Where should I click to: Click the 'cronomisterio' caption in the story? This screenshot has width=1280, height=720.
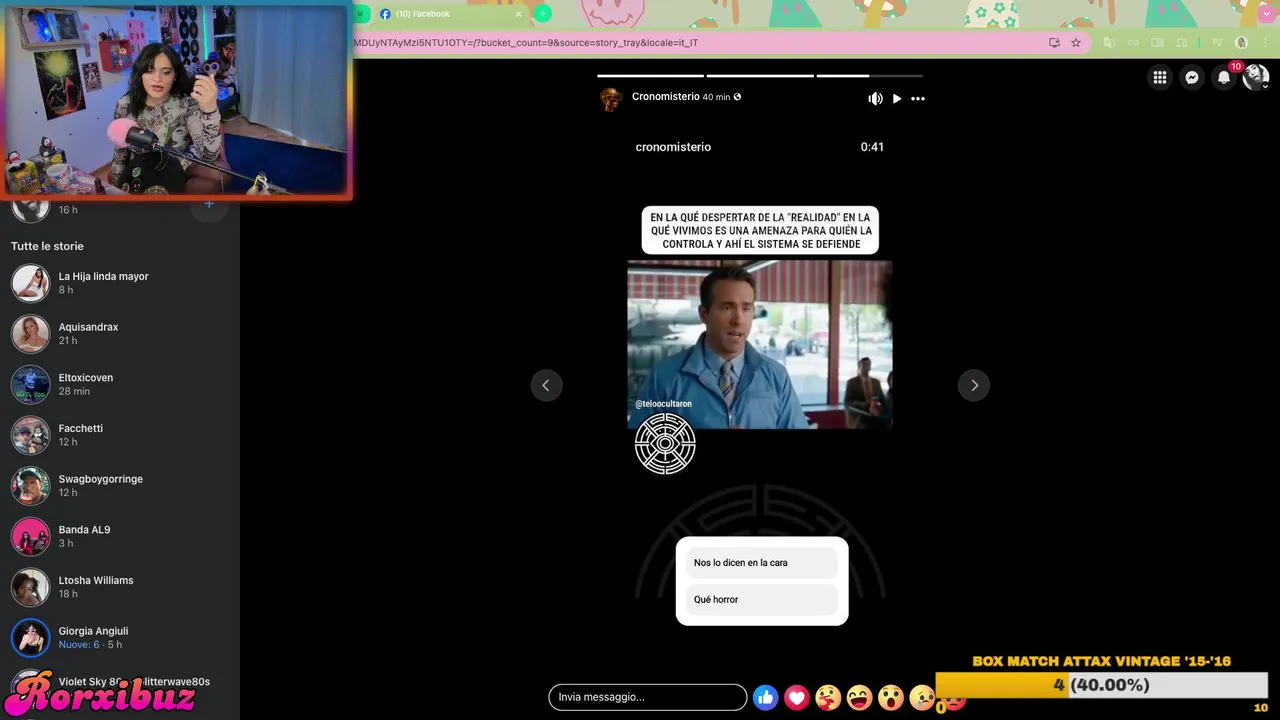[673, 147]
